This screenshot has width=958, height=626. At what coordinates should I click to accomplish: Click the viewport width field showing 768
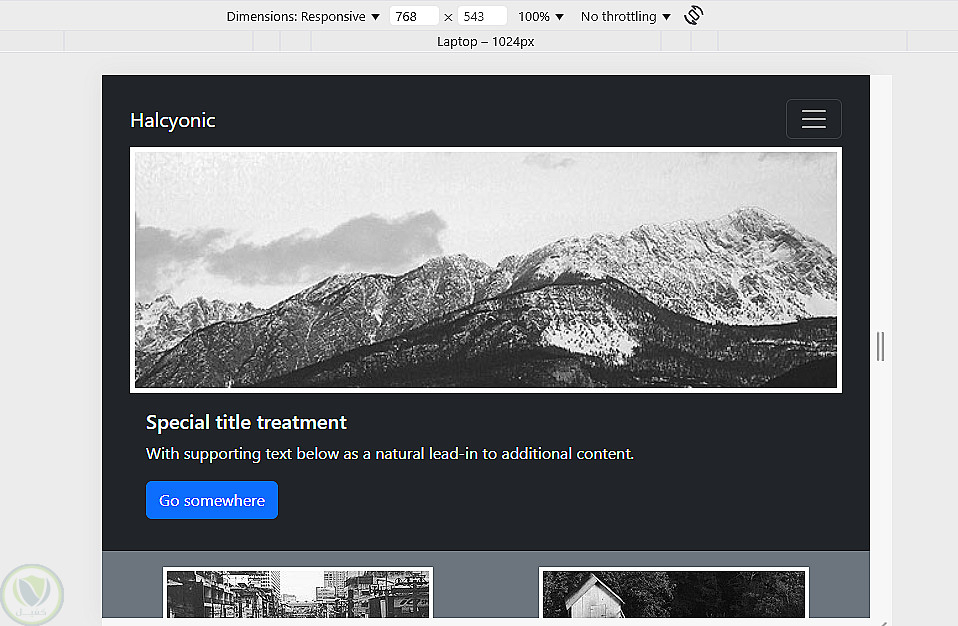[x=414, y=16]
